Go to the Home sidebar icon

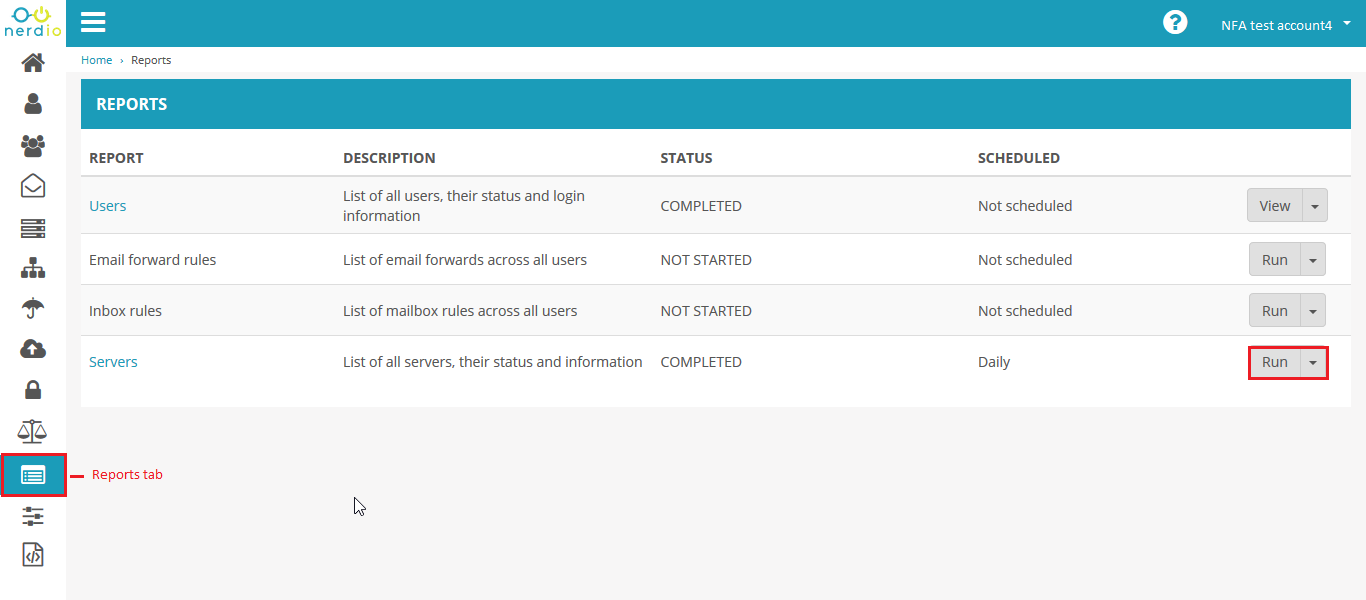point(33,63)
